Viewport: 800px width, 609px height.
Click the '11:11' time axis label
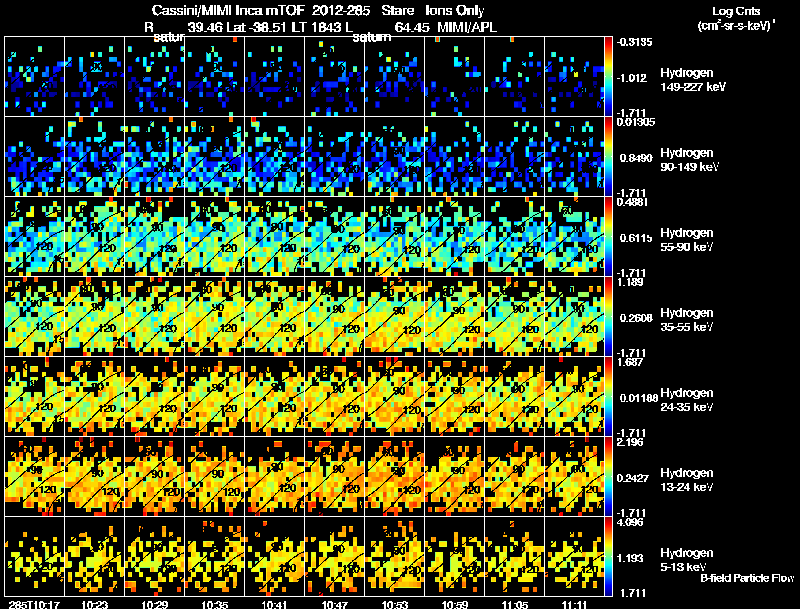(x=574, y=604)
